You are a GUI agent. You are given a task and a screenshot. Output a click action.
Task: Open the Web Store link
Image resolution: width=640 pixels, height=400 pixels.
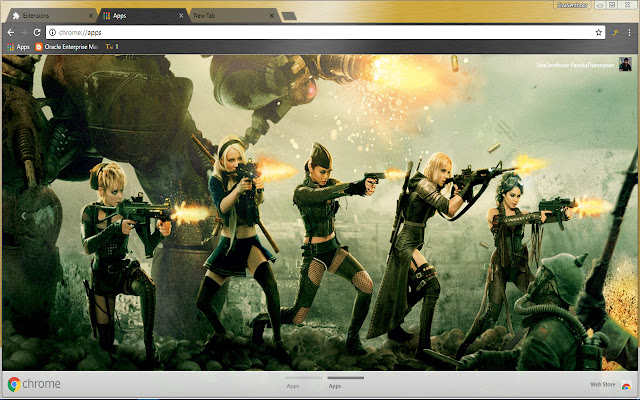tap(602, 384)
